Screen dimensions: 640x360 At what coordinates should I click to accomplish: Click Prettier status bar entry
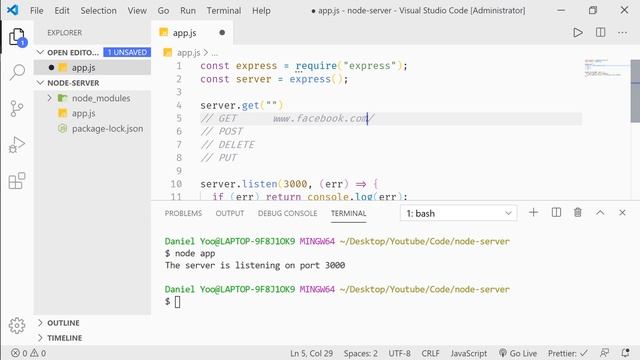point(568,353)
